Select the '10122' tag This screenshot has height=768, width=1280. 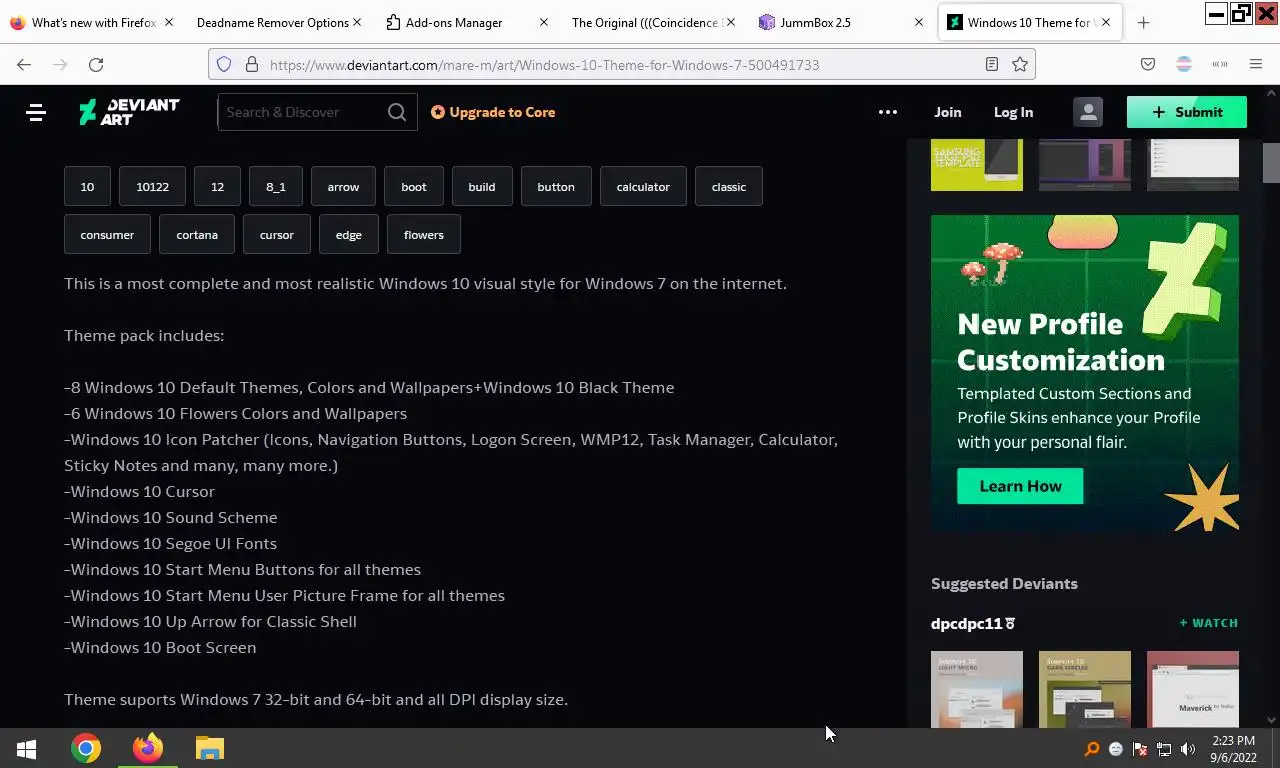click(x=152, y=187)
